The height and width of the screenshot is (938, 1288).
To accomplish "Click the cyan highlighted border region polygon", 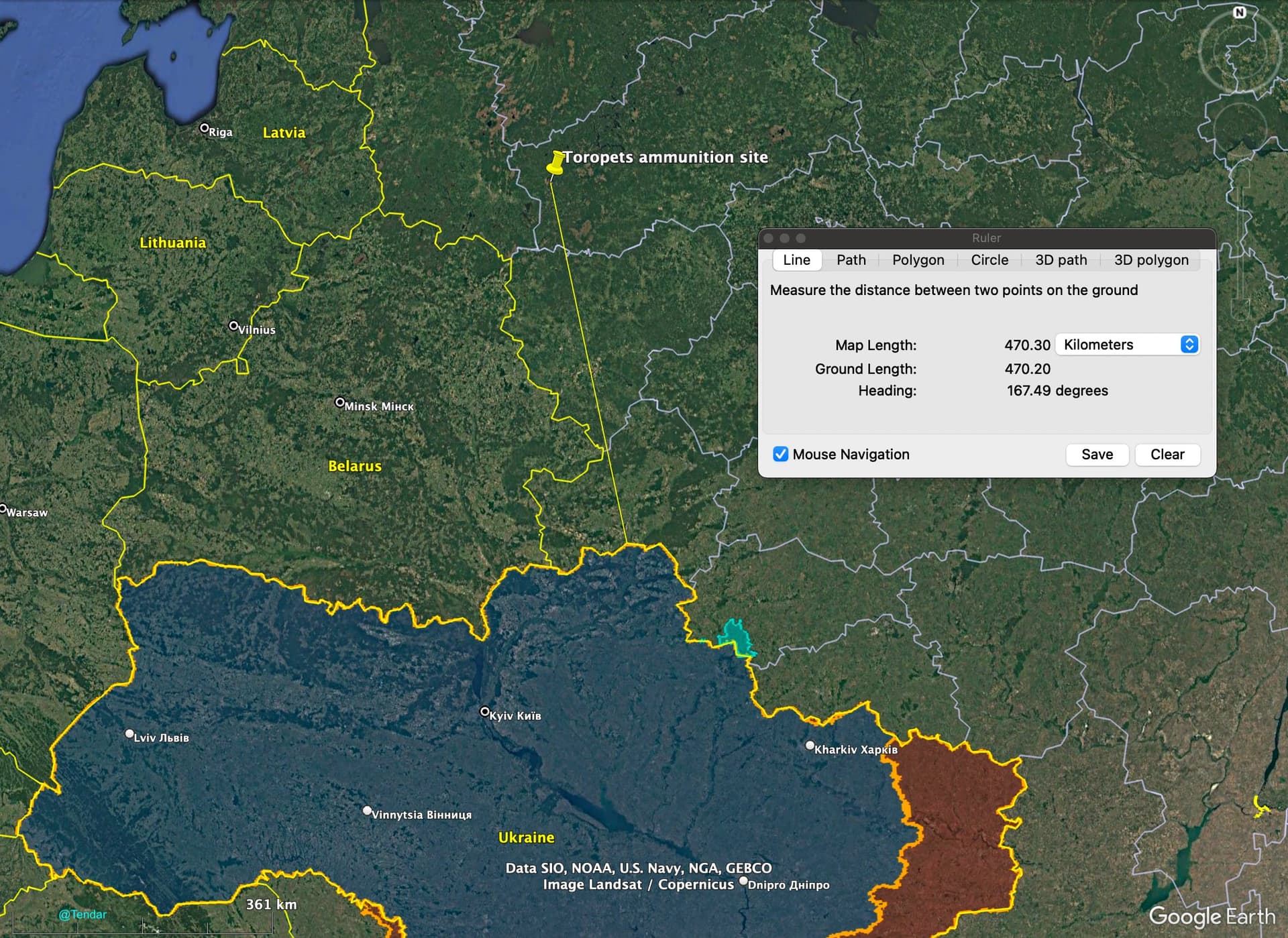I will [x=736, y=637].
